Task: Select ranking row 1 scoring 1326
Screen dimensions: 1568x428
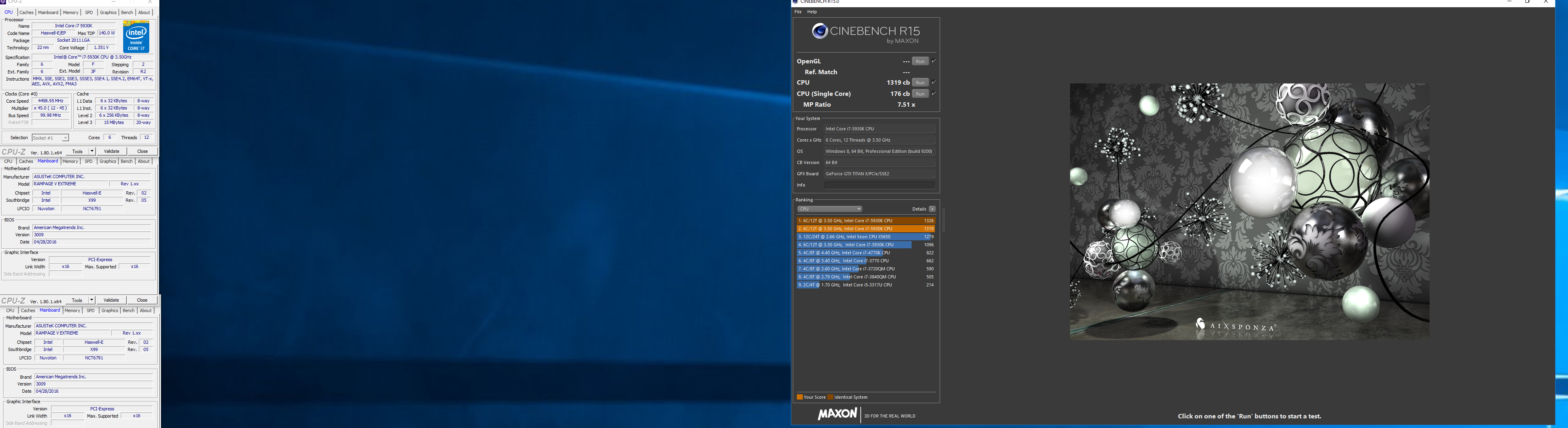Action: [865, 220]
